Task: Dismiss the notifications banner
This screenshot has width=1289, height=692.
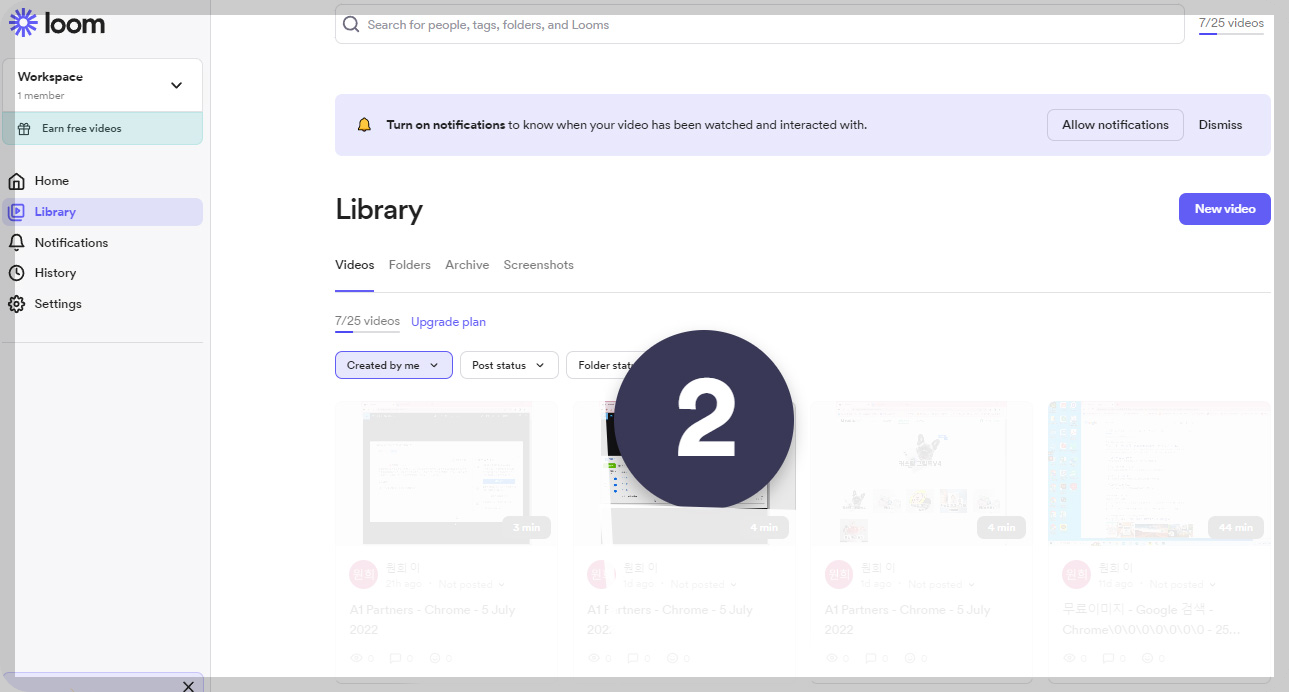Action: (x=1220, y=125)
